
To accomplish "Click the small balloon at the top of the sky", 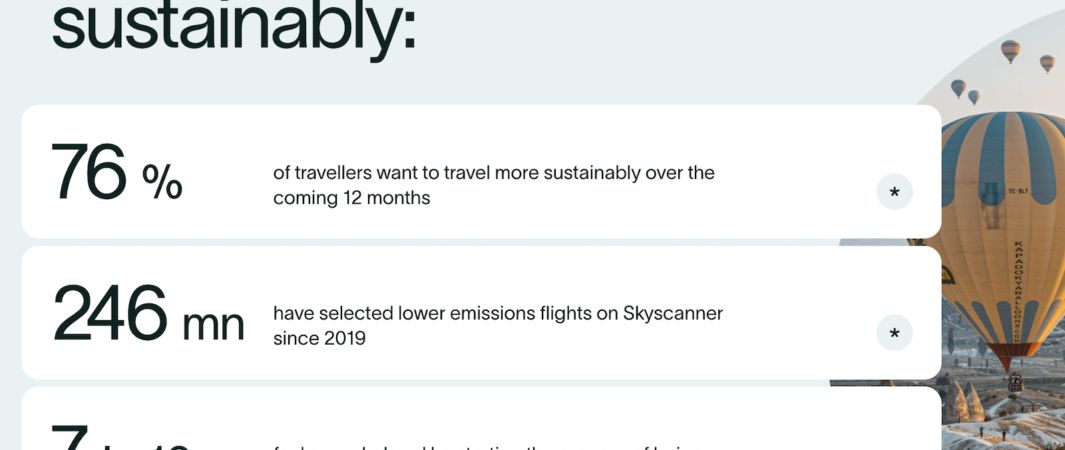I will [x=1010, y=51].
